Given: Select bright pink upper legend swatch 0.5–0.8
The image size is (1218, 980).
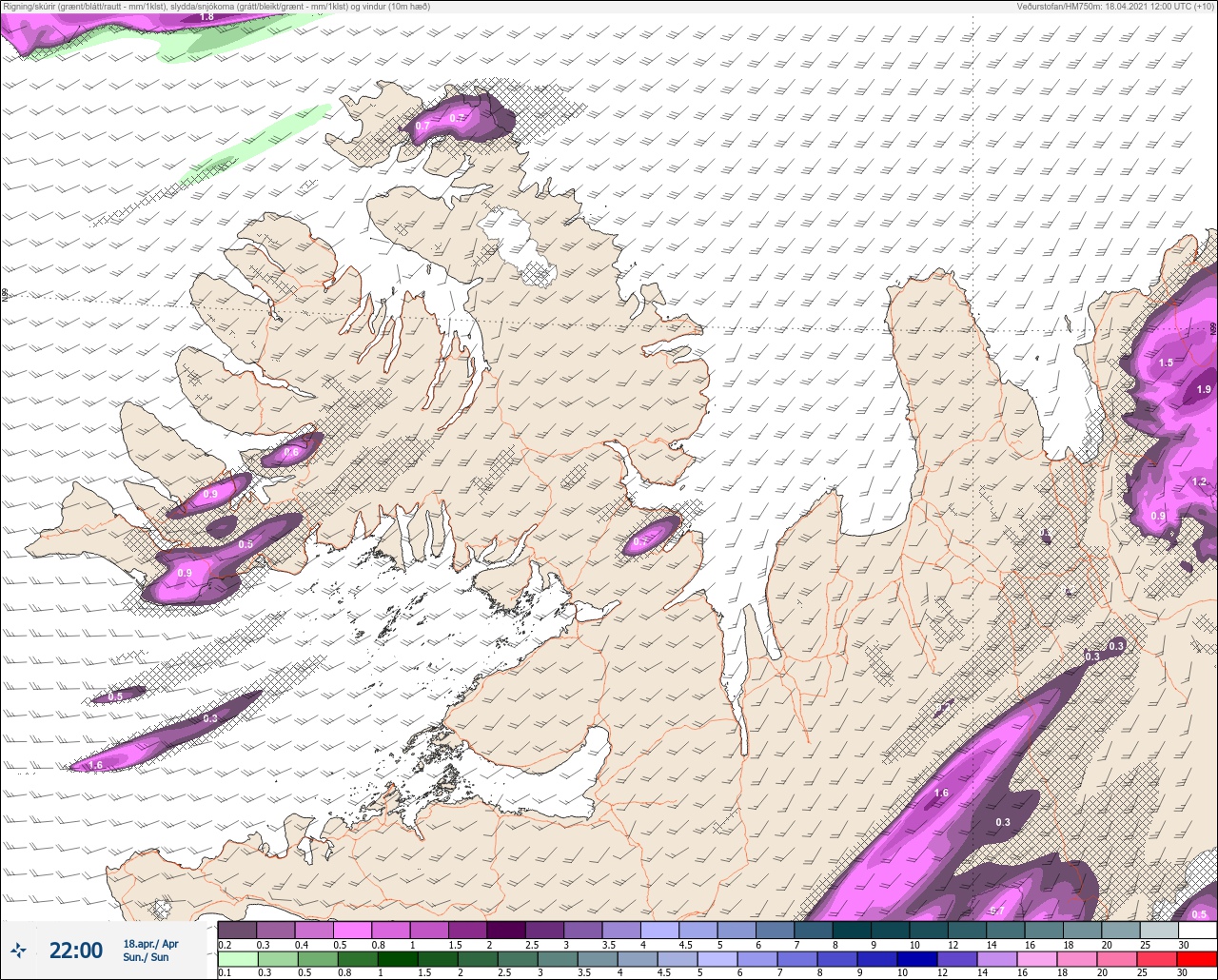Looking at the screenshot, I should [352, 930].
